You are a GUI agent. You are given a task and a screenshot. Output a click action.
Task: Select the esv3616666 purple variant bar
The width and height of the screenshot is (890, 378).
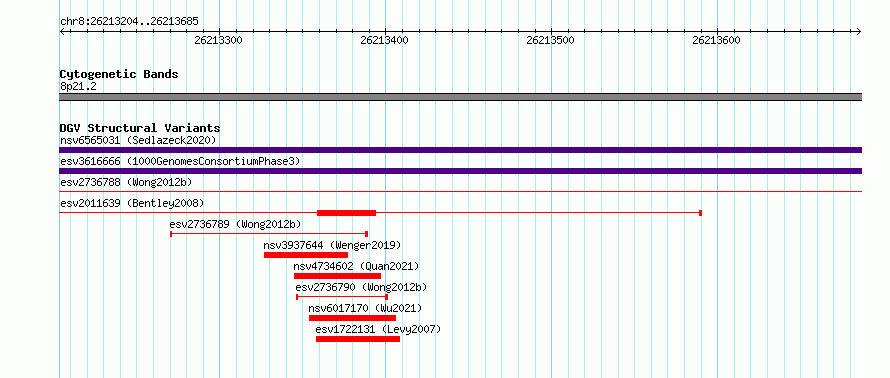click(460, 171)
